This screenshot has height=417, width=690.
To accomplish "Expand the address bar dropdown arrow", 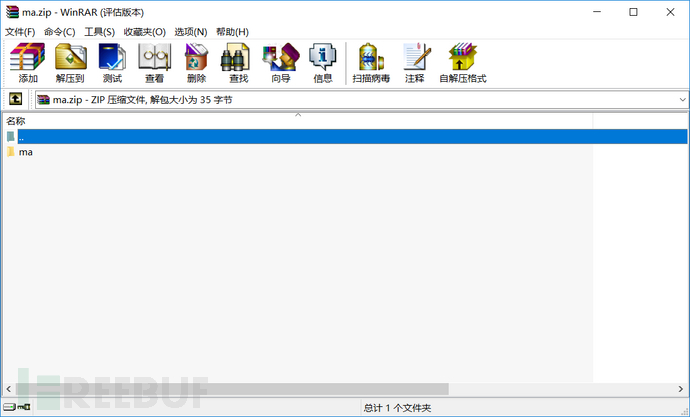I will 682,100.
